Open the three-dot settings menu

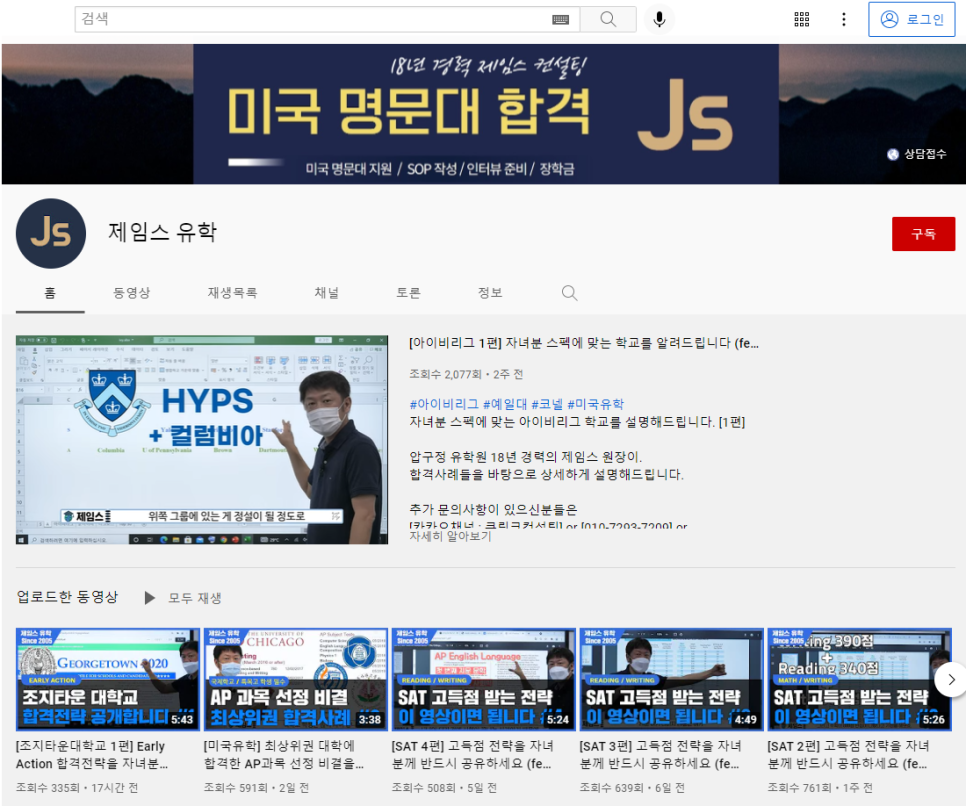coord(844,19)
